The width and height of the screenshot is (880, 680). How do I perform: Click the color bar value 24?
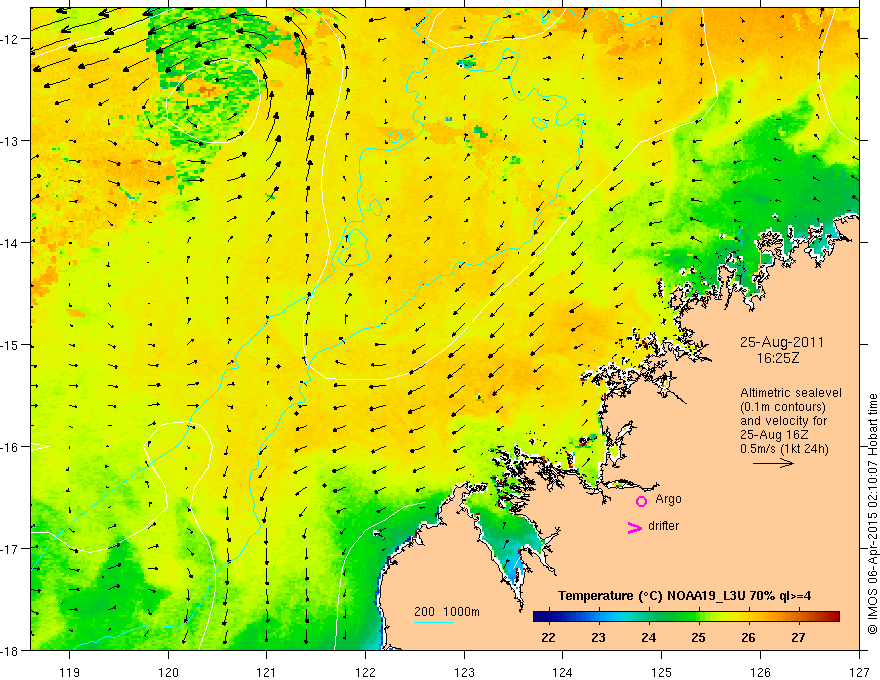tap(648, 637)
